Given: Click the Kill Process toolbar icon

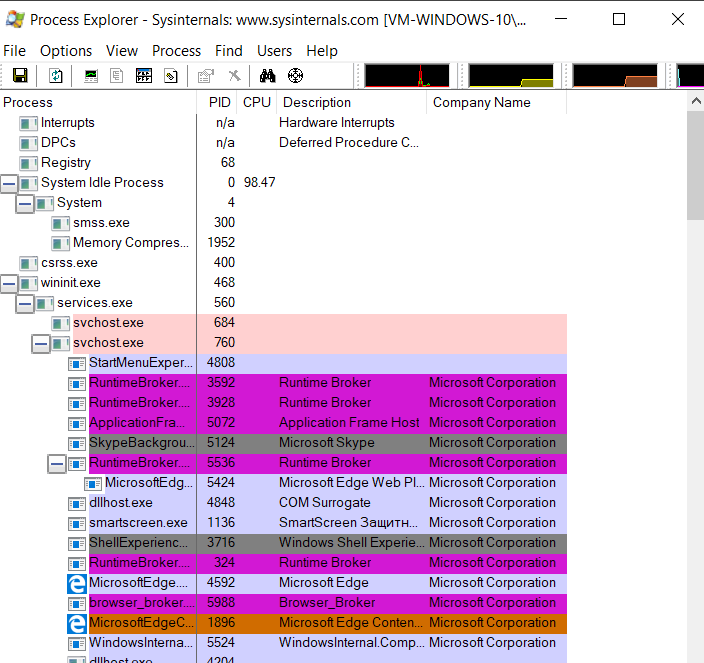Looking at the screenshot, I should (234, 75).
